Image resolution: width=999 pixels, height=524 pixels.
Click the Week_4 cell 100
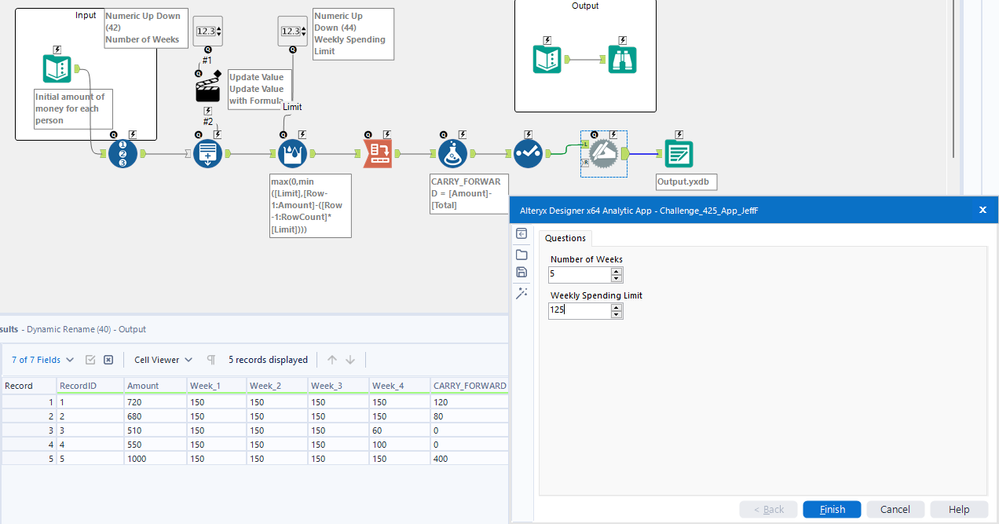pyautogui.click(x=399, y=444)
